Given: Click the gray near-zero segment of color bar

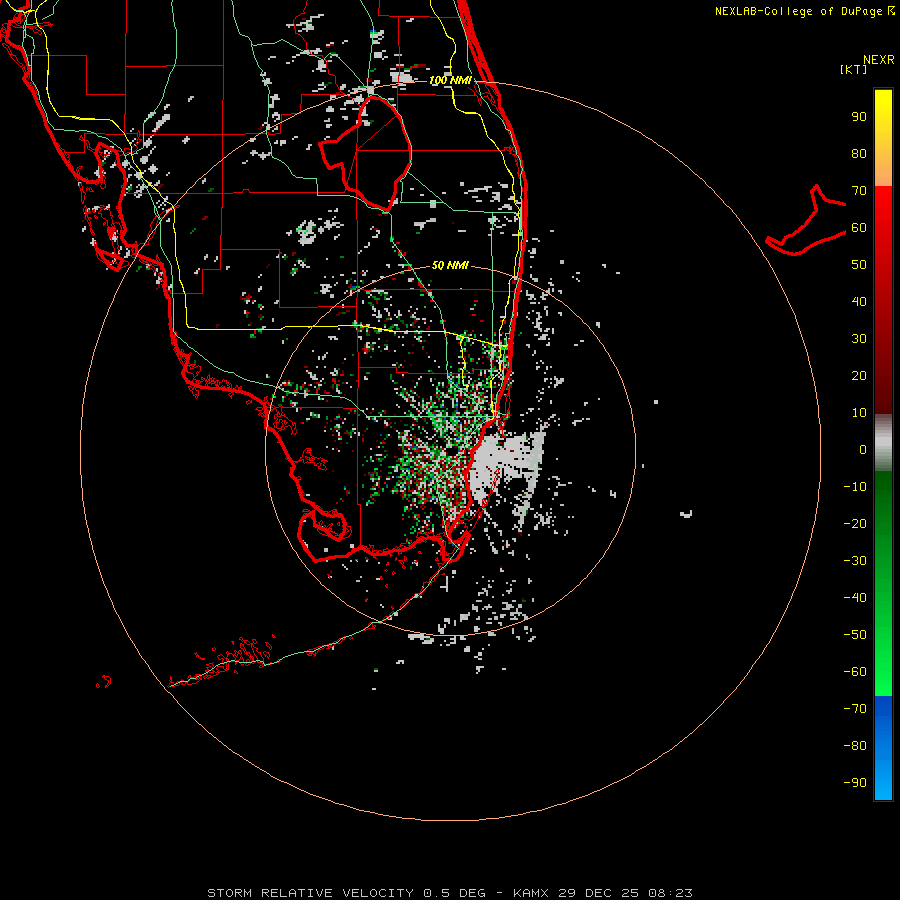Looking at the screenshot, I should click(x=883, y=443).
